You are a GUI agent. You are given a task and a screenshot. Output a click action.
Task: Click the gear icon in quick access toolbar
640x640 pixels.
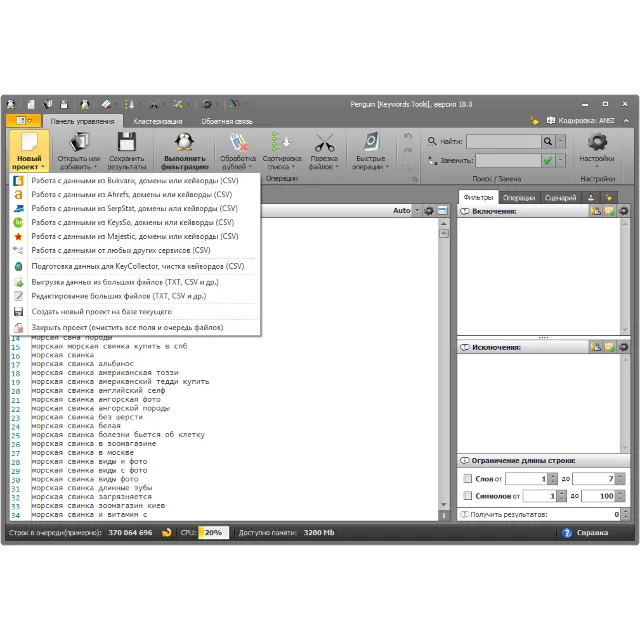(x=207, y=104)
